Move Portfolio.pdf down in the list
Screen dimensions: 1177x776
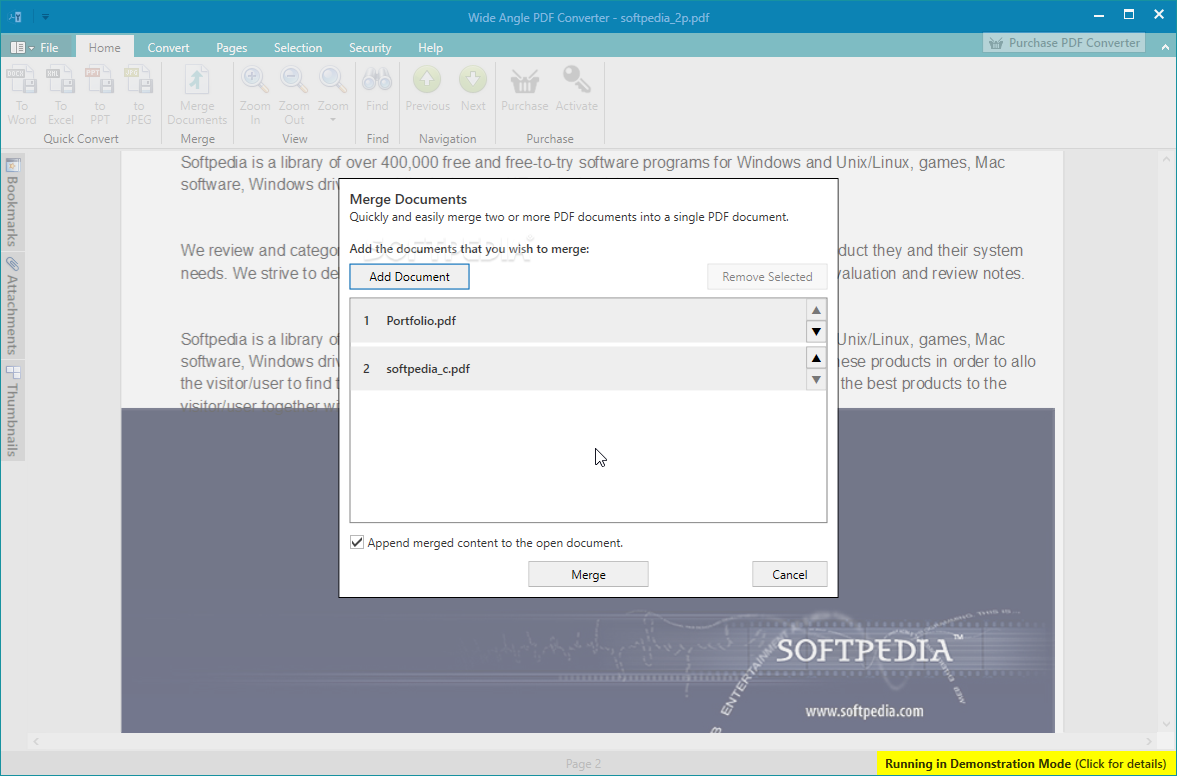click(817, 331)
